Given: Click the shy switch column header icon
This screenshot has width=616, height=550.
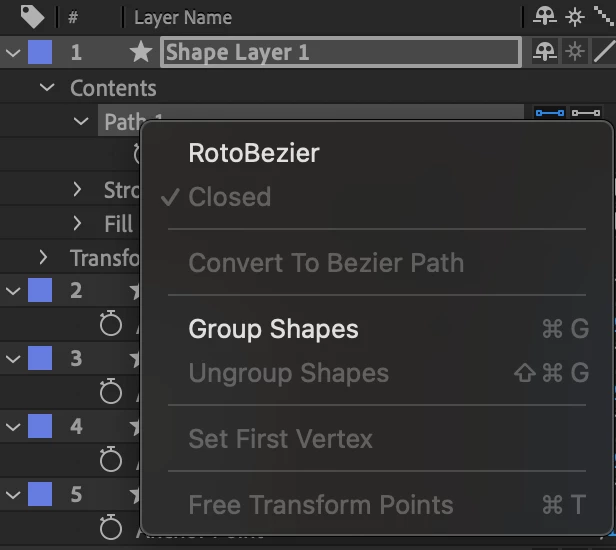Looking at the screenshot, I should pos(544,17).
